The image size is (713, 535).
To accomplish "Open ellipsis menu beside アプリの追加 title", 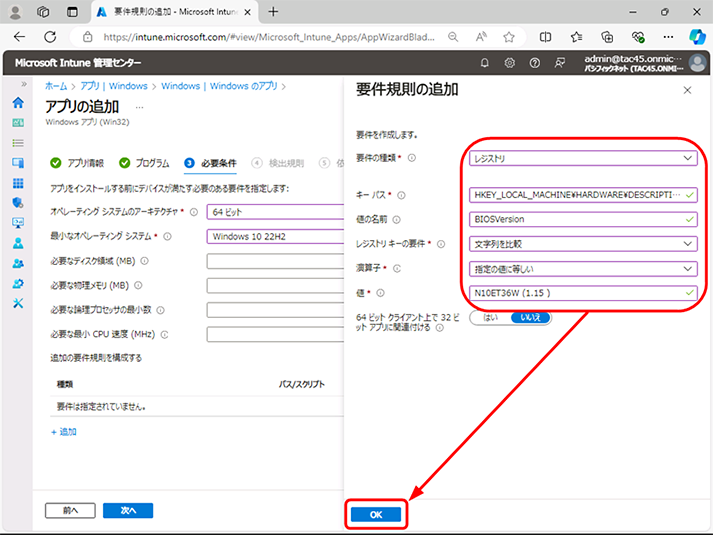I will (x=140, y=107).
